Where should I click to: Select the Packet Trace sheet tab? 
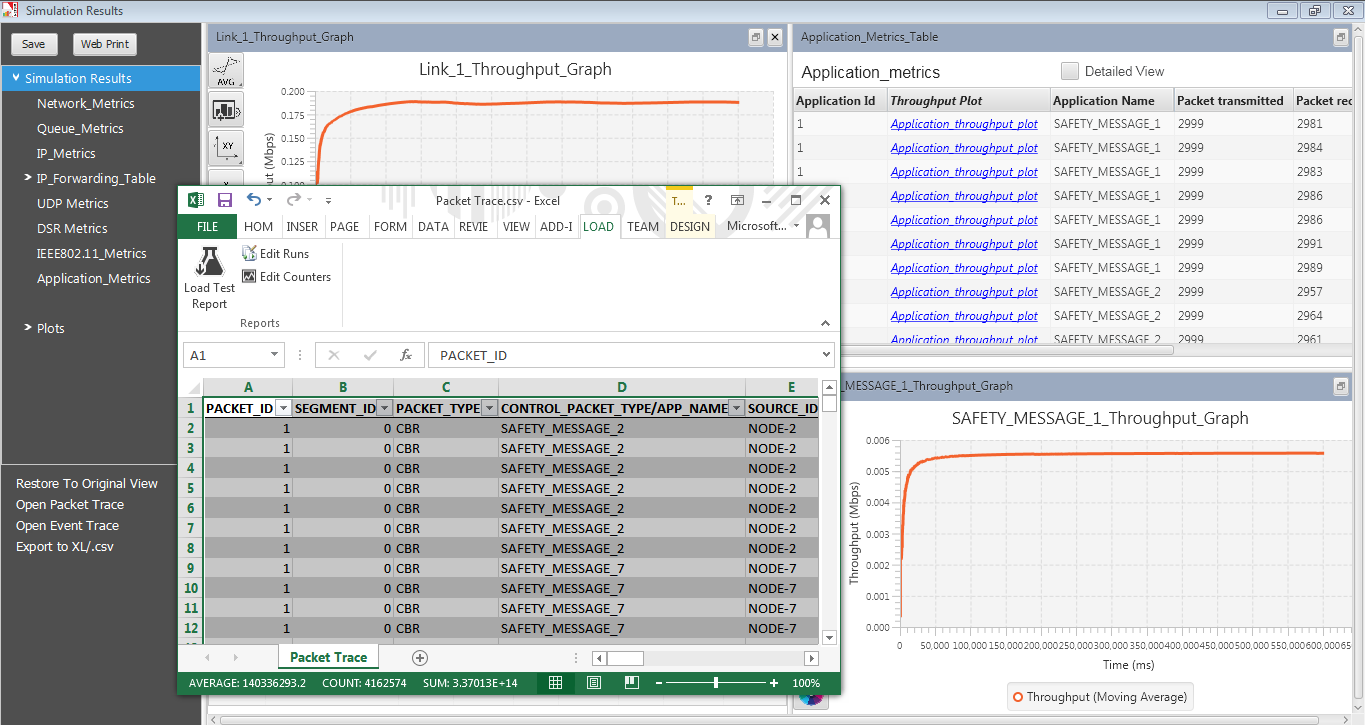[329, 657]
